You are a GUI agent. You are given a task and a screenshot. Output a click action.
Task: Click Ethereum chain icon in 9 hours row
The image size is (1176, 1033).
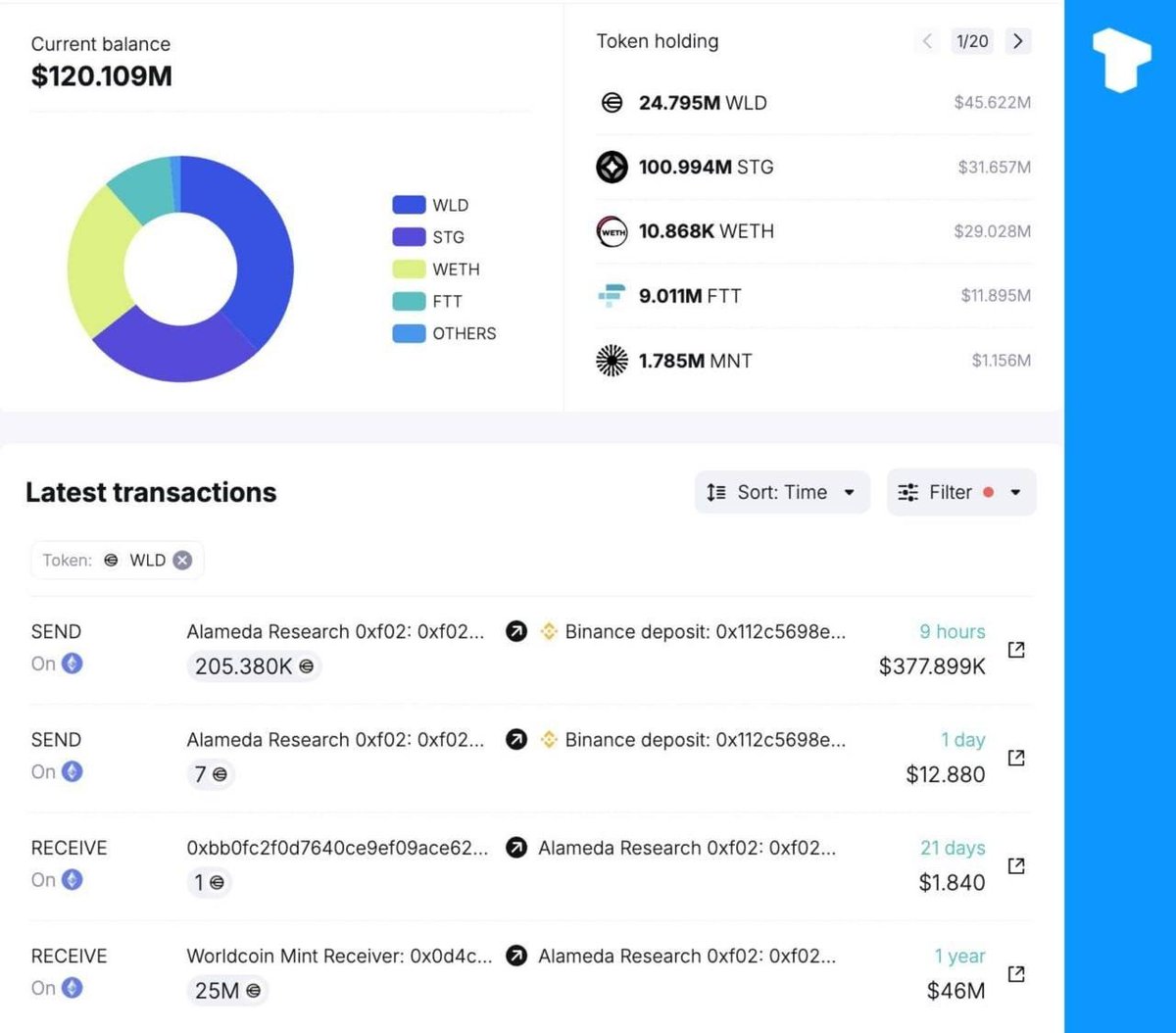[73, 664]
